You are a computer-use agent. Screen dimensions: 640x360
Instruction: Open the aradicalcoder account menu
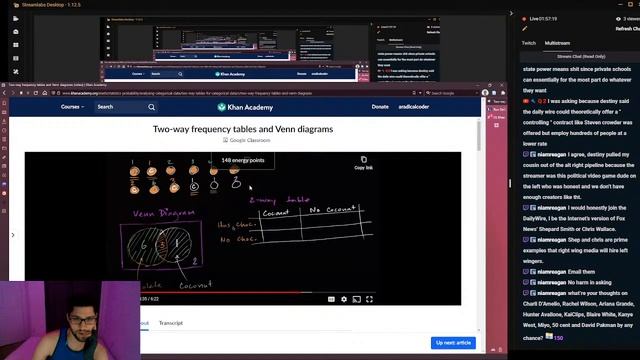pyautogui.click(x=413, y=107)
